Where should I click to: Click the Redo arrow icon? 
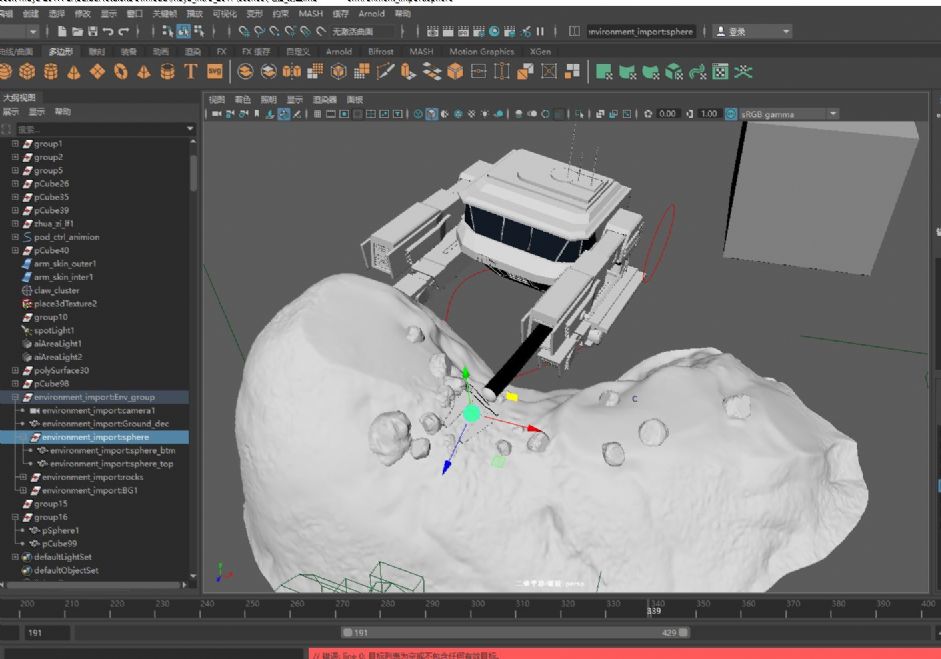(x=124, y=31)
